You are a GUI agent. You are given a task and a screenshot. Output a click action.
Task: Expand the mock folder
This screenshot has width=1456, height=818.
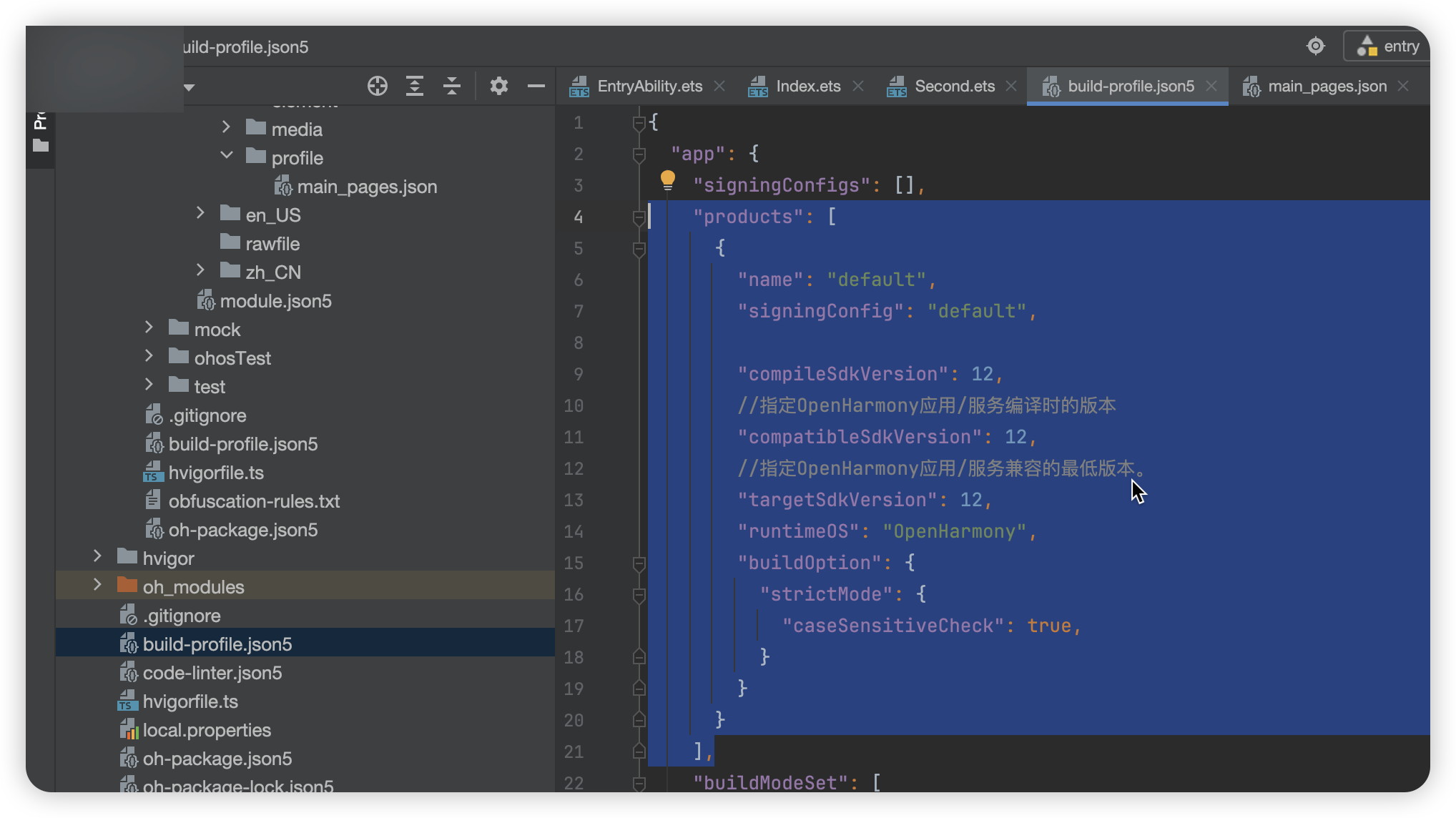coord(149,327)
